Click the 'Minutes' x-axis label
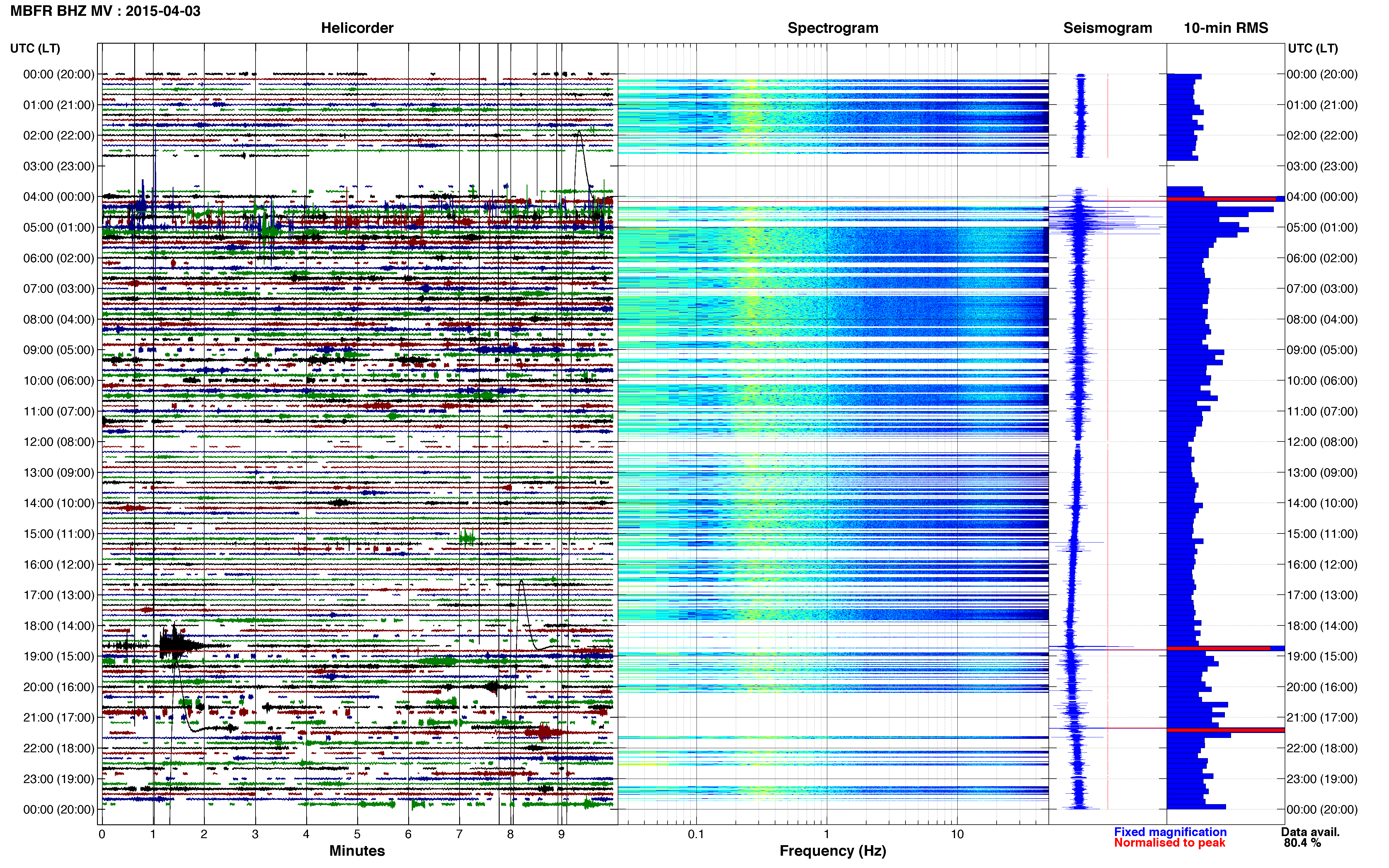The height and width of the screenshot is (868, 1389). (357, 851)
